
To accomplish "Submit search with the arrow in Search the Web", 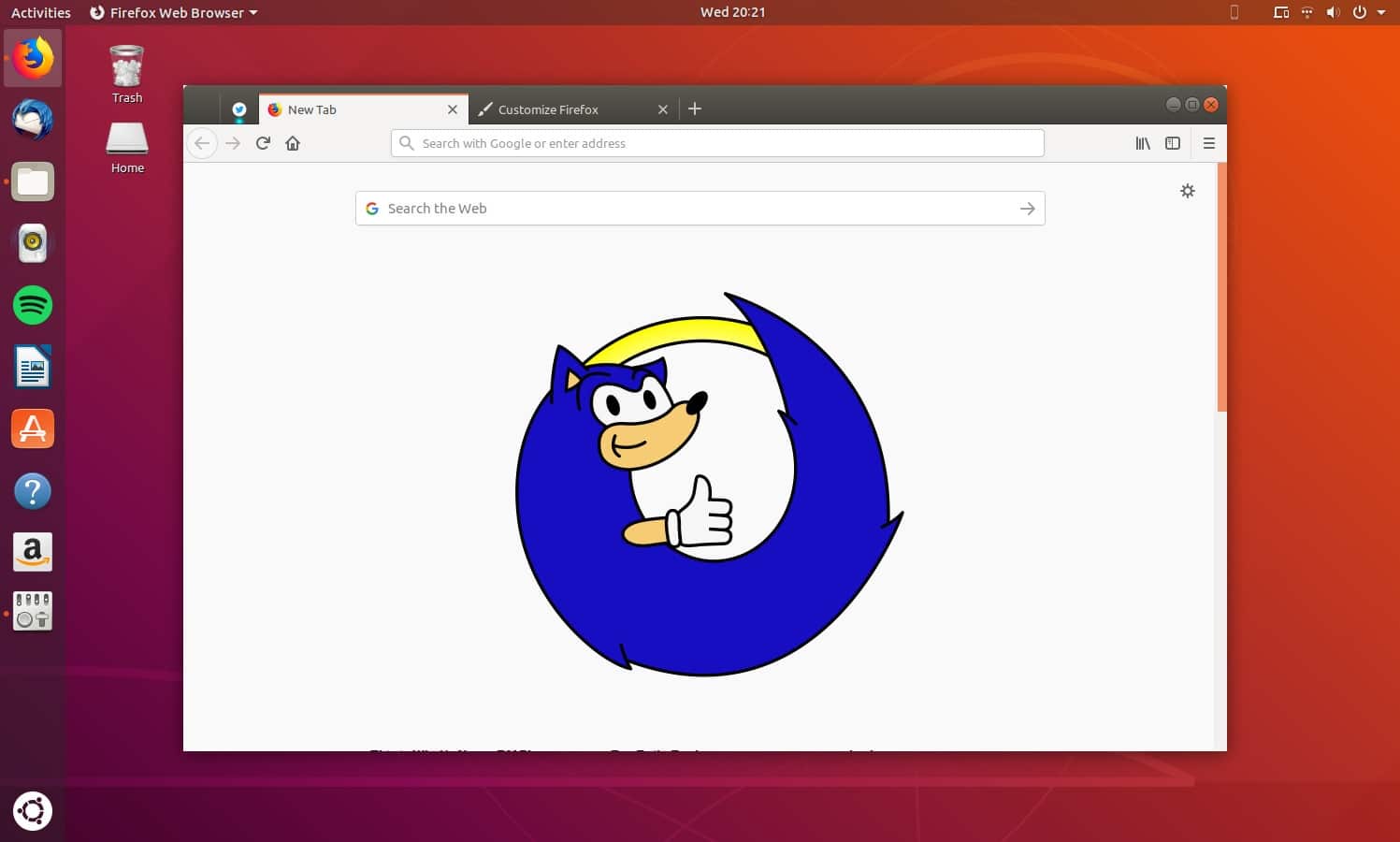I will click(1027, 209).
